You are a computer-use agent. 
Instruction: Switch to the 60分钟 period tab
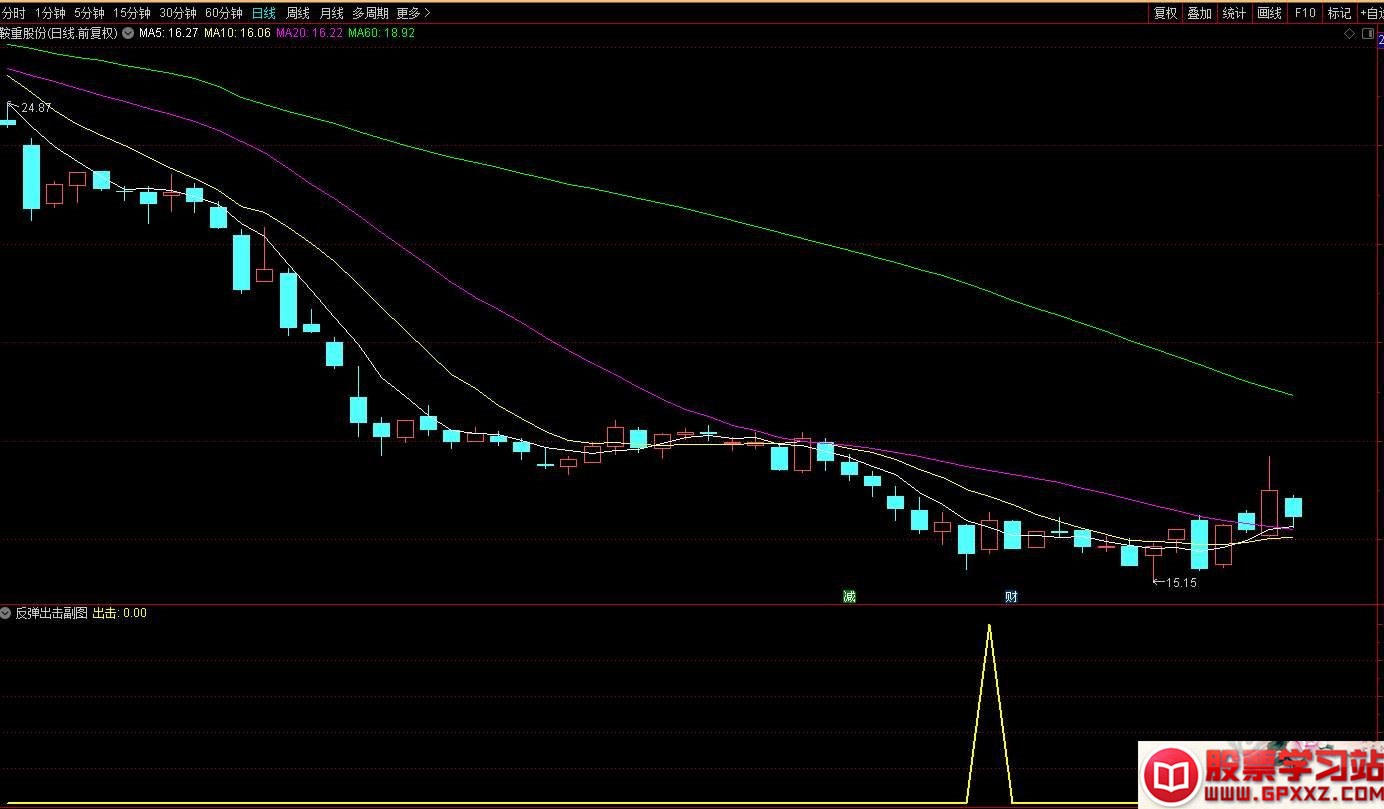pos(223,13)
